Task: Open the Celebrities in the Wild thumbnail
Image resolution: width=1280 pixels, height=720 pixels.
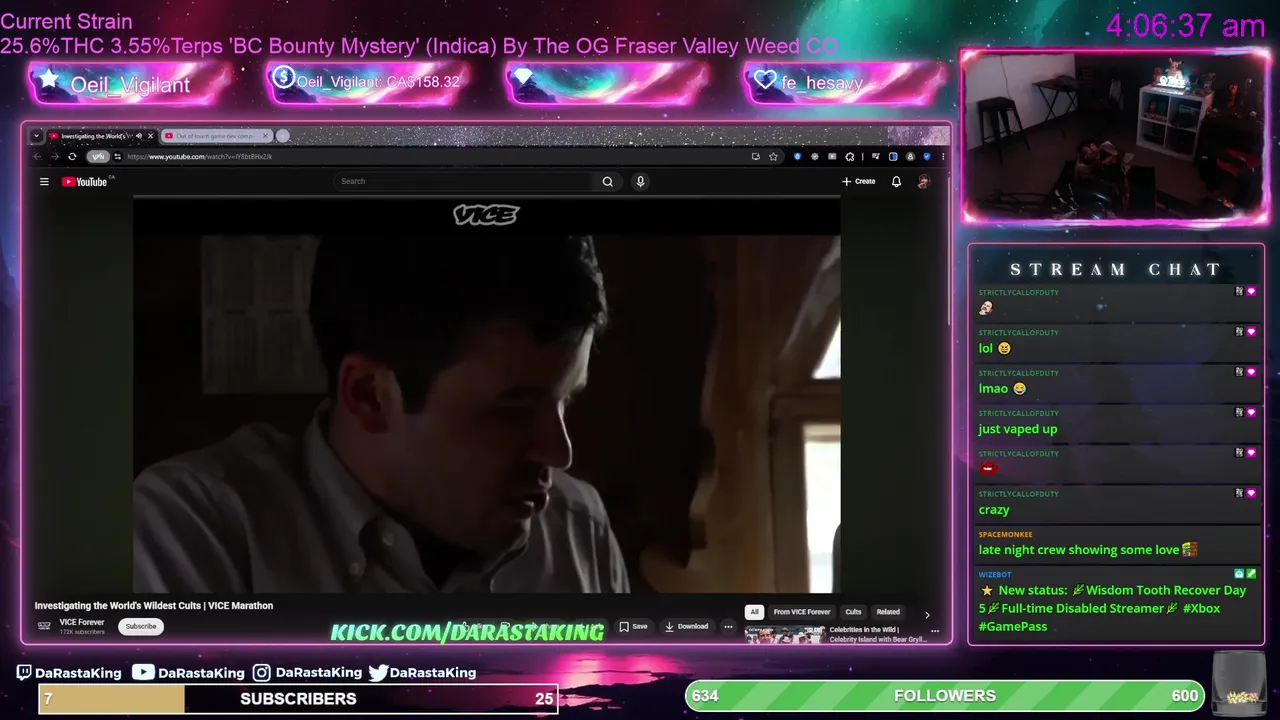Action: tap(784, 635)
